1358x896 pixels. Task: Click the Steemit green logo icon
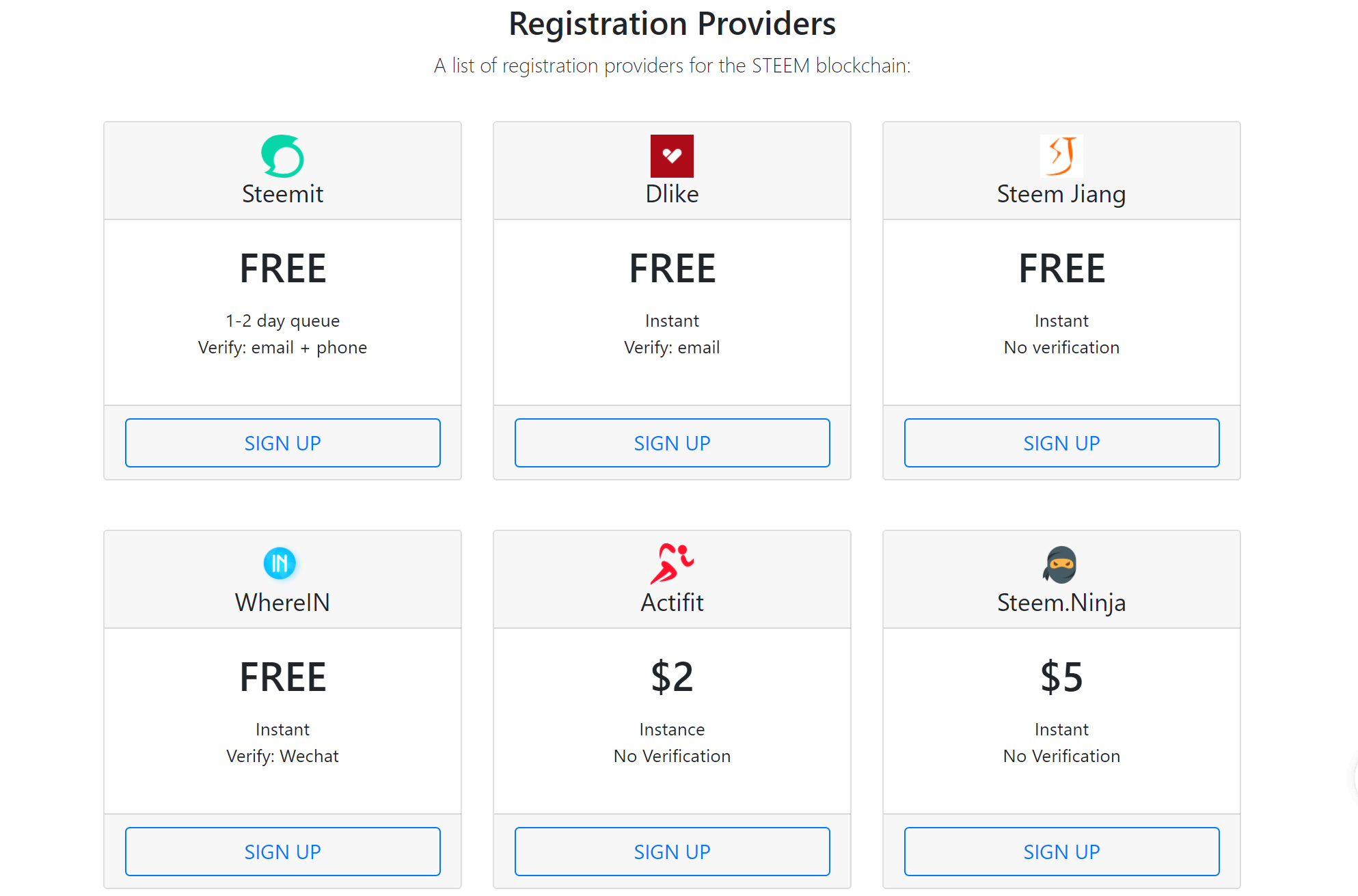[282, 156]
